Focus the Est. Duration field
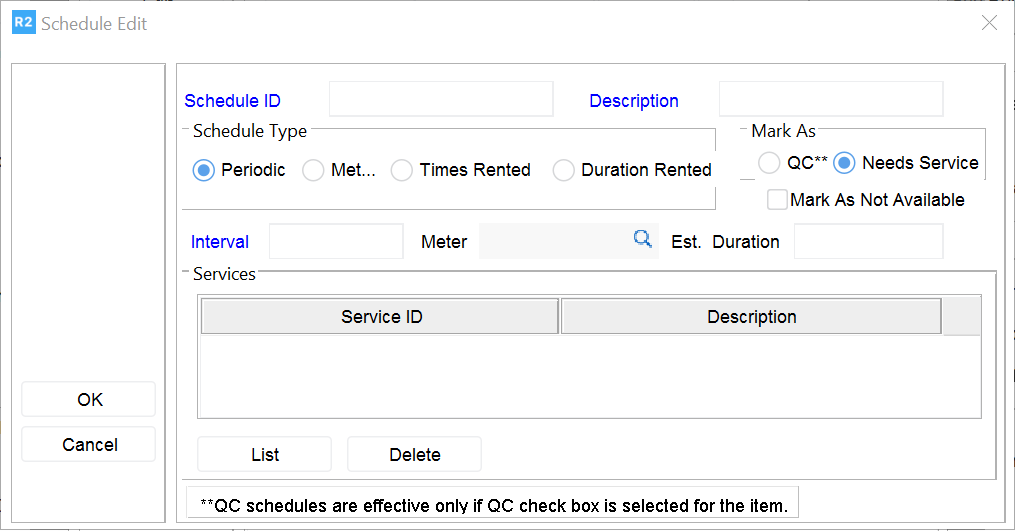Screen dimensions: 1015x531 (868, 242)
